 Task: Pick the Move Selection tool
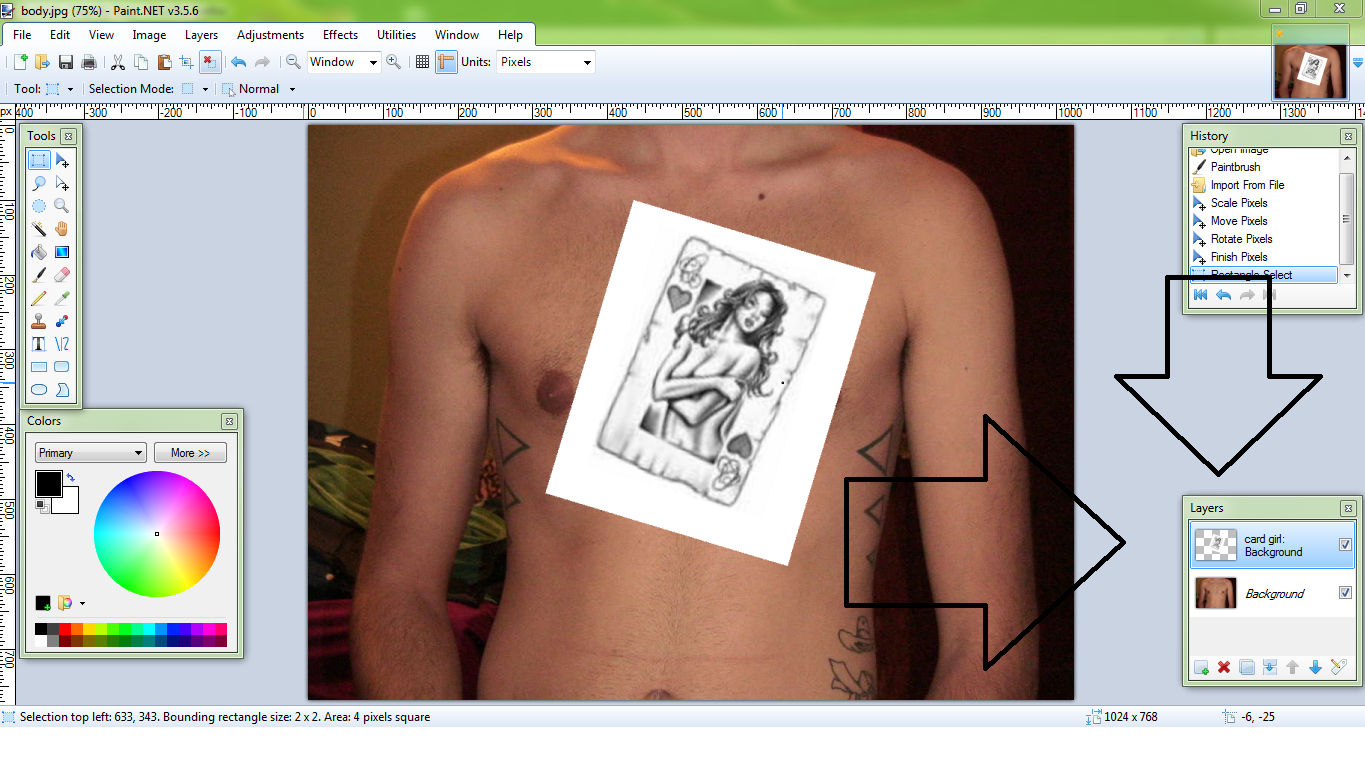(x=62, y=183)
